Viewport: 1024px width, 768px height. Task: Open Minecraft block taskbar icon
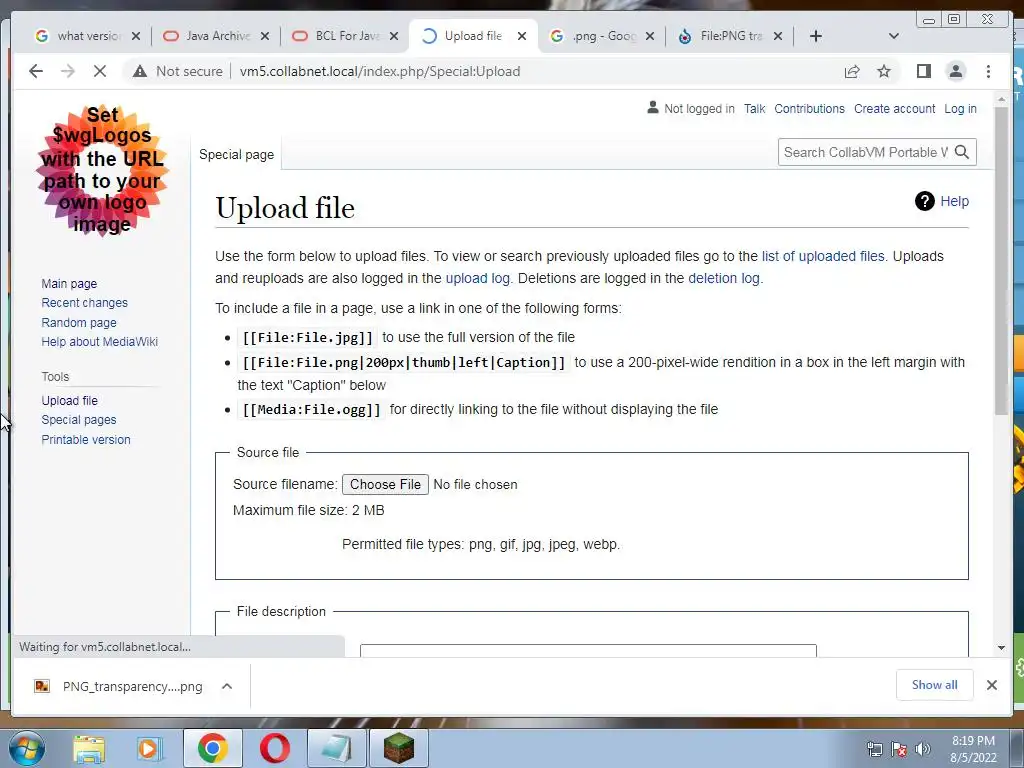click(398, 748)
